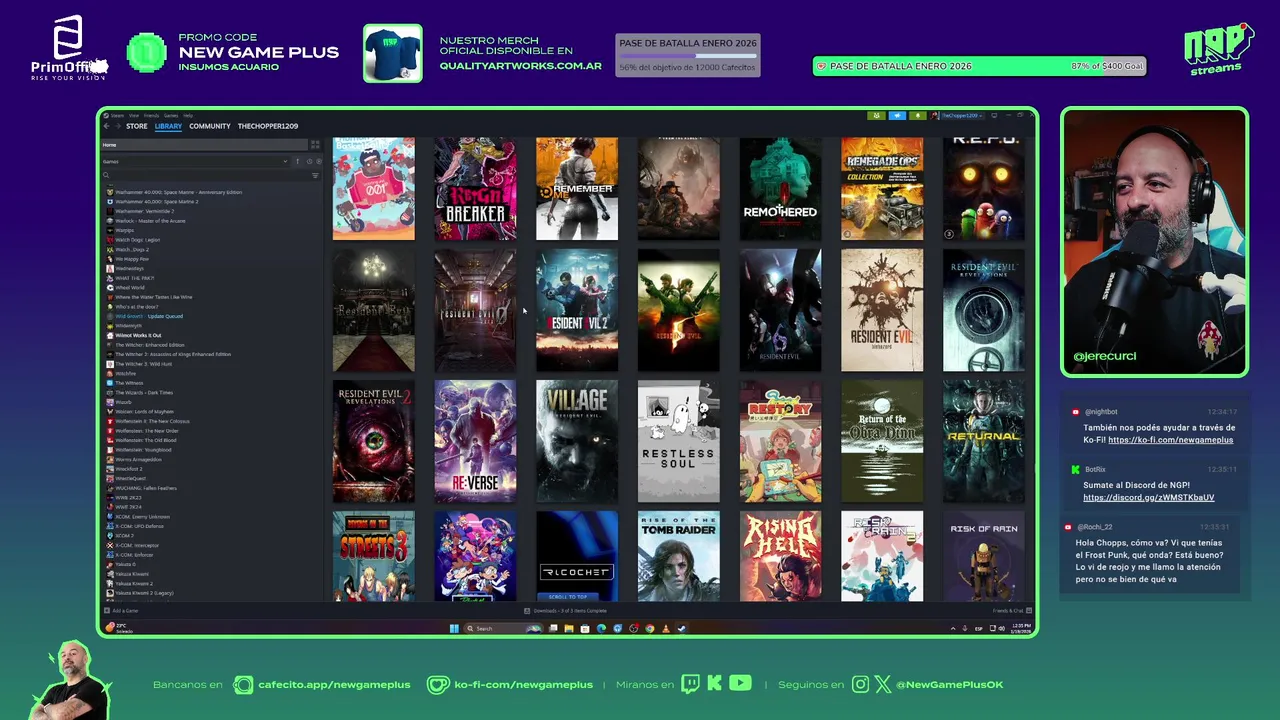Click the Windows taskbar Search box
Viewport: 1280px width, 720px height.
tap(503, 628)
